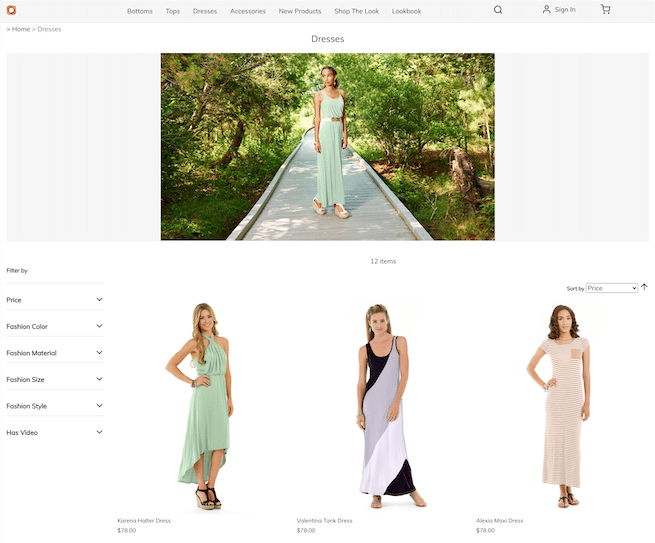The height and width of the screenshot is (543, 655).
Task: Open Shop The Look page
Action: click(356, 11)
